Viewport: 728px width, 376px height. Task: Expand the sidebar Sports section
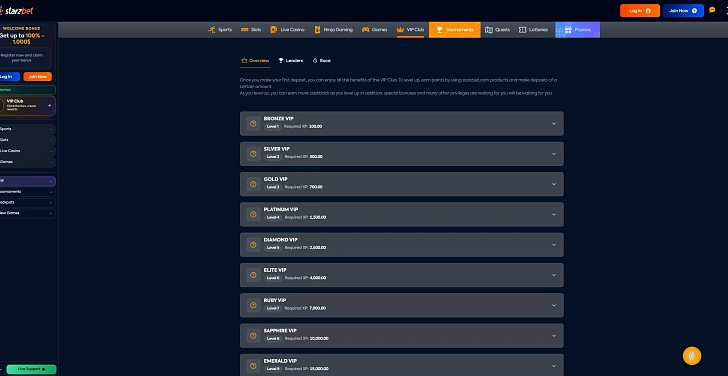(x=27, y=129)
